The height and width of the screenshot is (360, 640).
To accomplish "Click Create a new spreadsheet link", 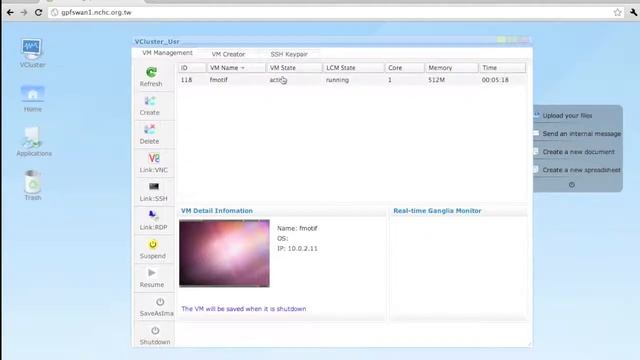I will click(581, 170).
